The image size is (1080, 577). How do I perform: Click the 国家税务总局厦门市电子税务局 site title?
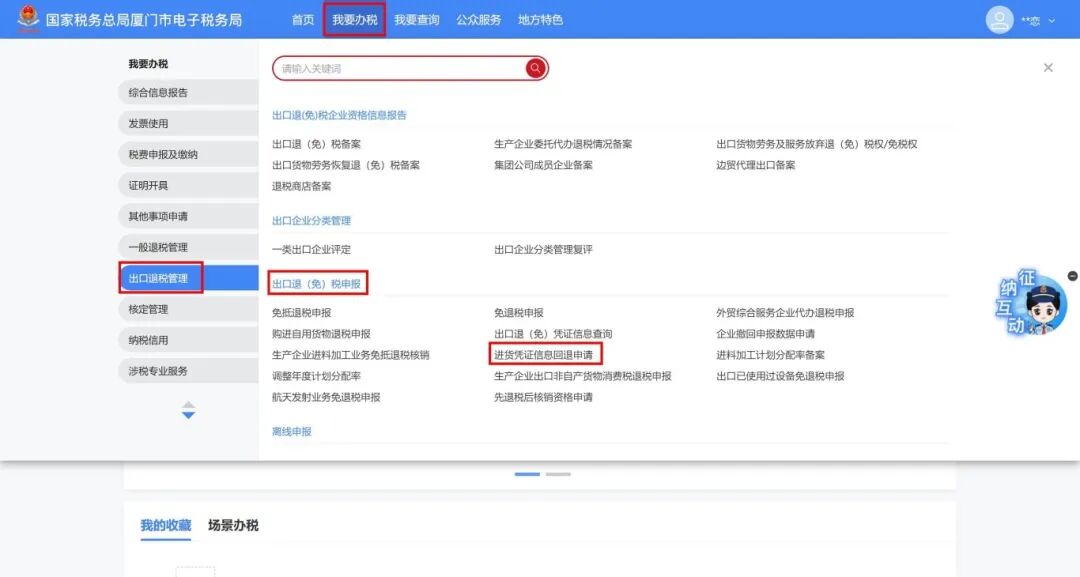[x=144, y=20]
